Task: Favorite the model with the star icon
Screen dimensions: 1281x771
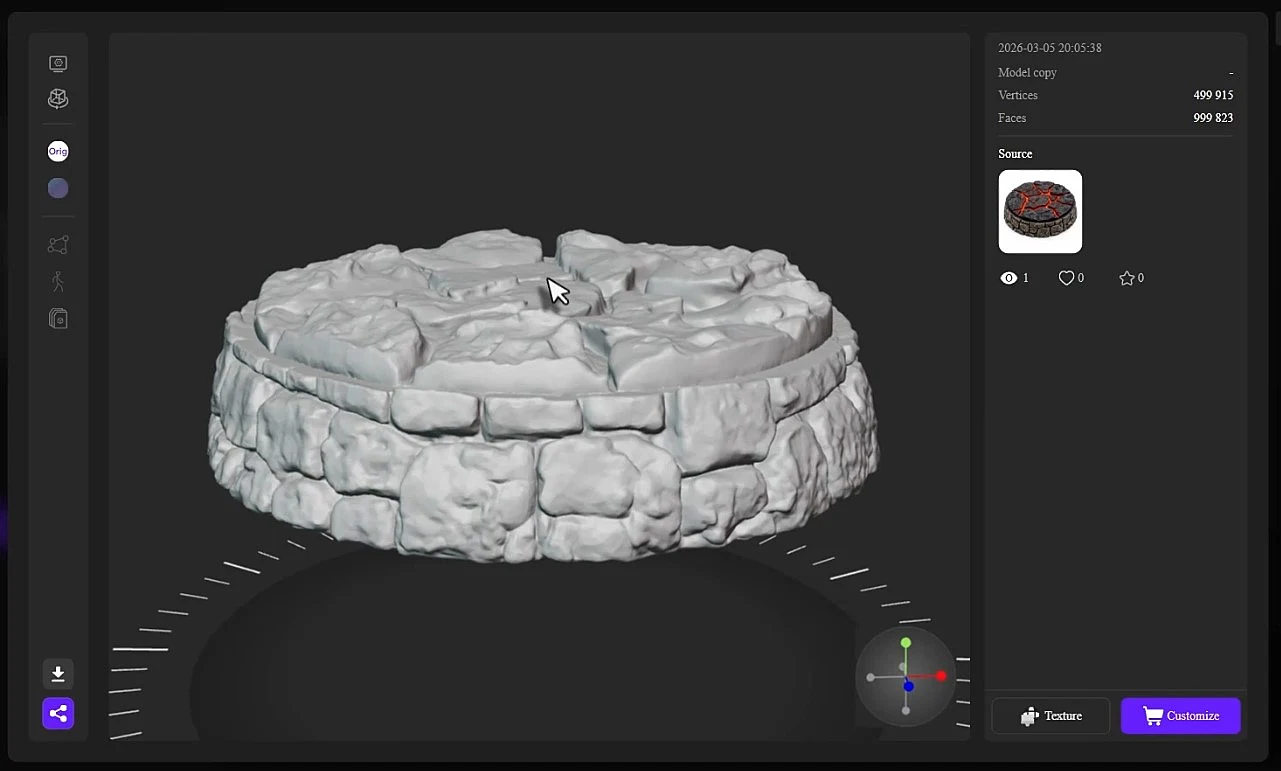Action: 1126,278
